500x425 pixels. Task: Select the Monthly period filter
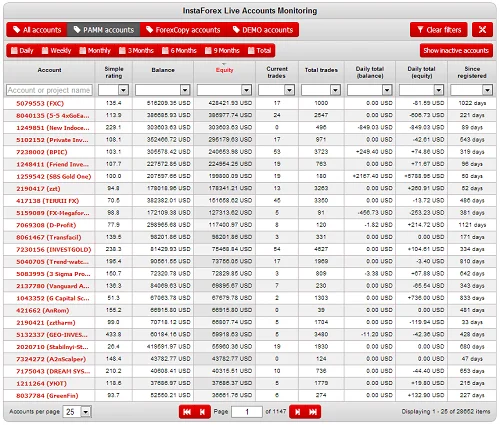[x=95, y=51]
